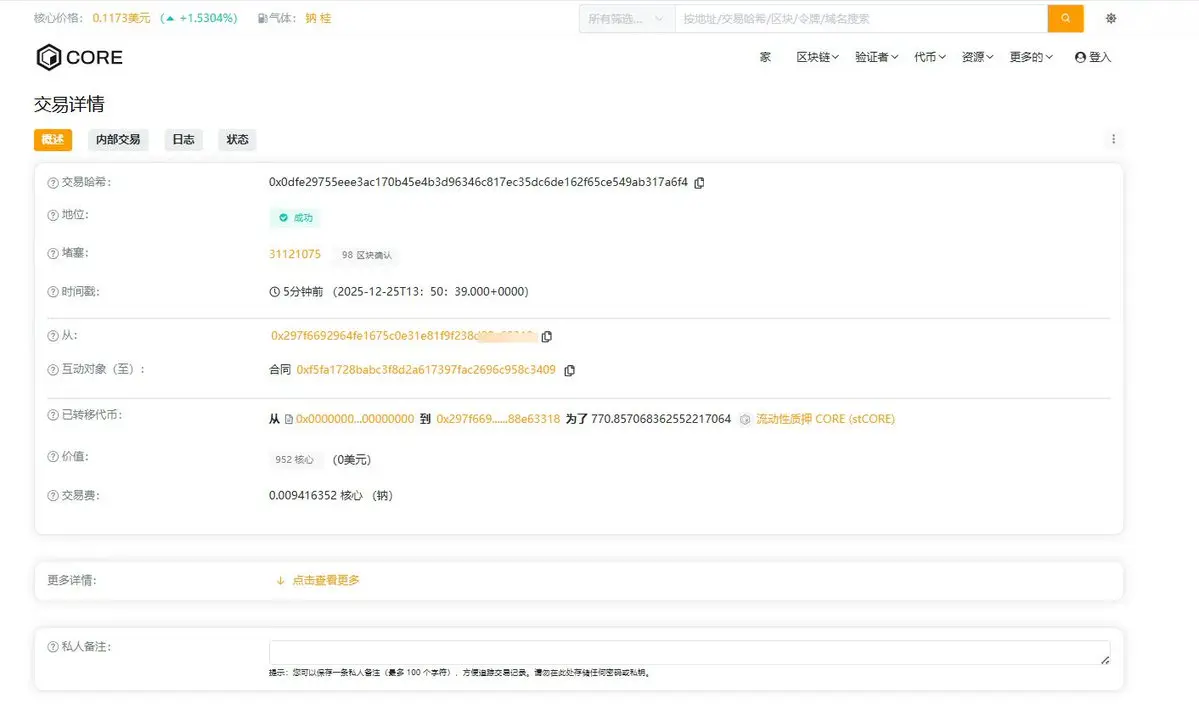Open token sender 0x0000000...00000000
1199x710 pixels.
(355, 420)
